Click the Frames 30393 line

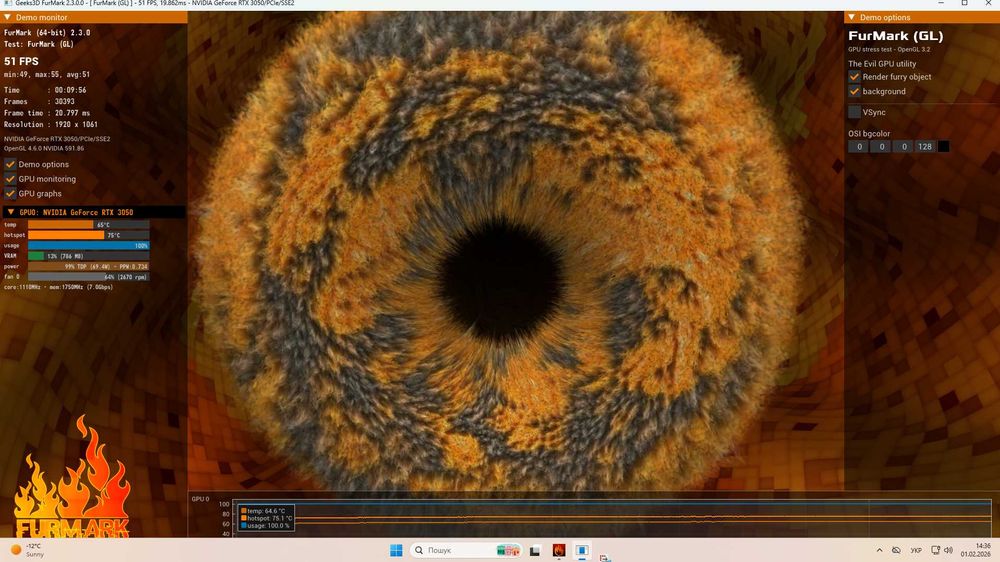point(39,101)
